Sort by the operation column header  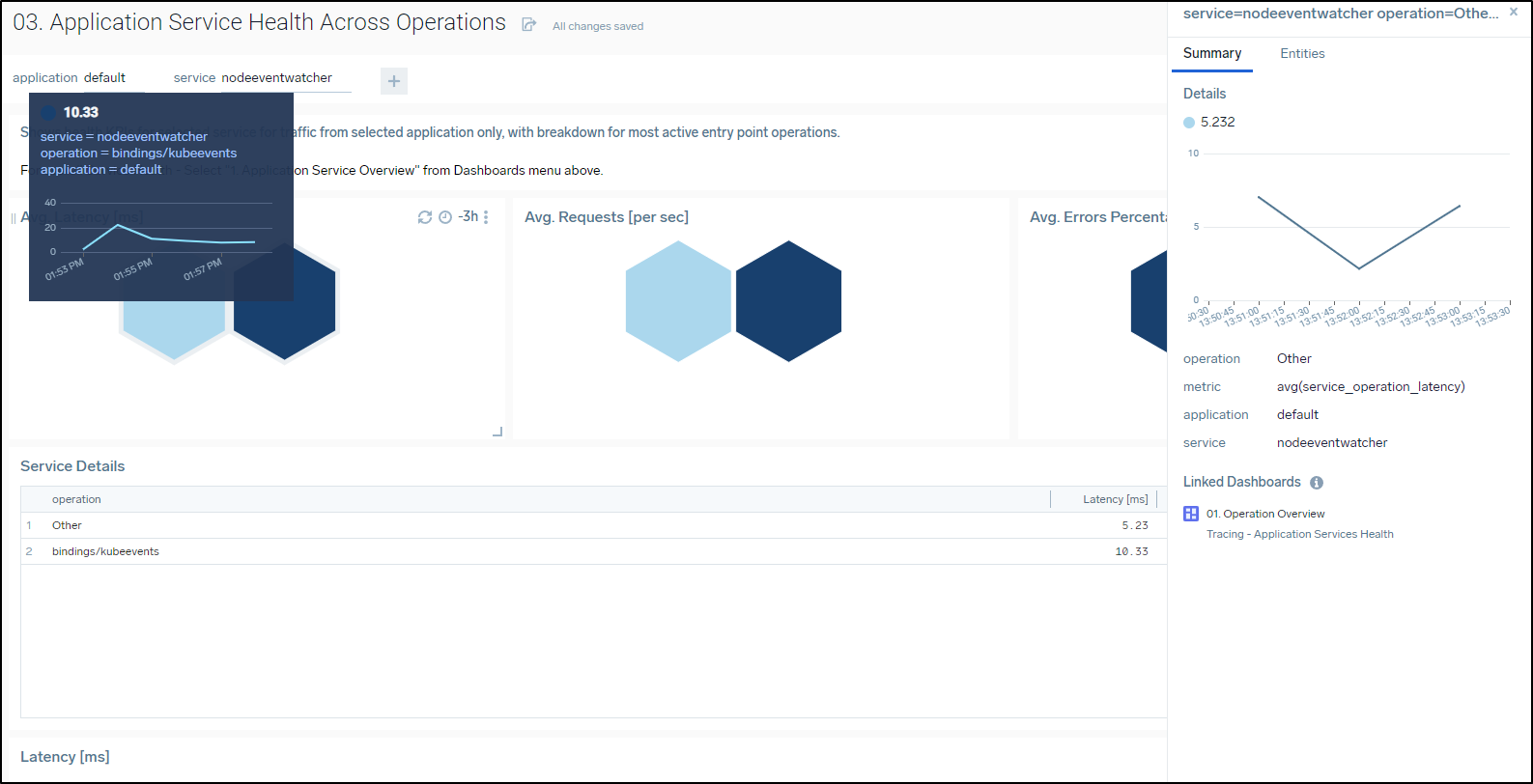point(76,499)
